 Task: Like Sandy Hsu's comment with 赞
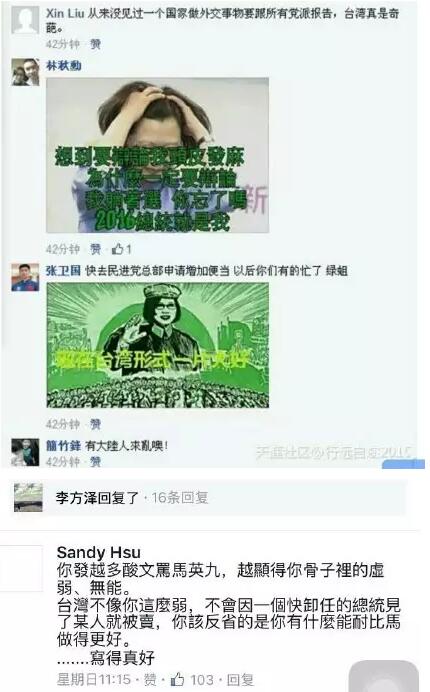pyautogui.click(x=150, y=679)
